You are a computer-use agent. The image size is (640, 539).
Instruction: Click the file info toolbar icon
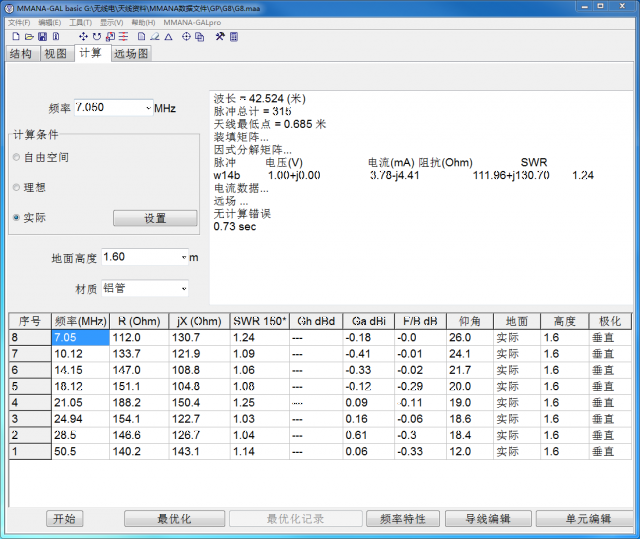click(56, 37)
